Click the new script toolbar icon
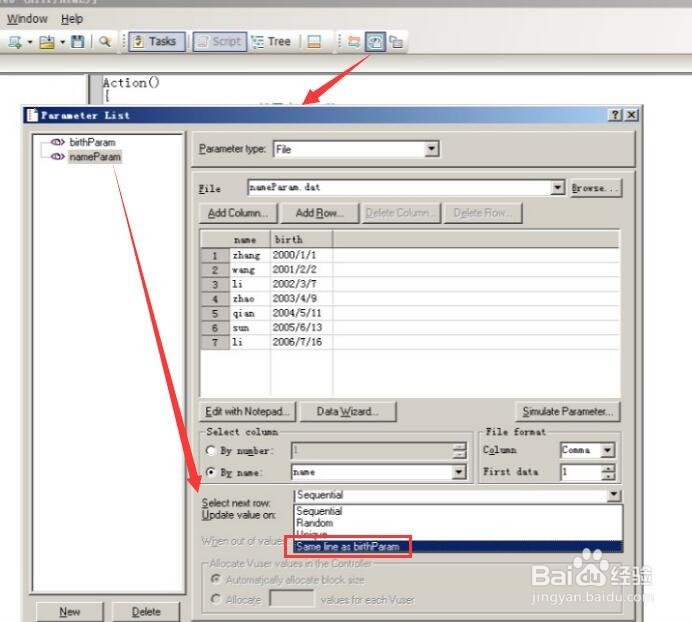The width and height of the screenshot is (692, 622). tap(15, 42)
